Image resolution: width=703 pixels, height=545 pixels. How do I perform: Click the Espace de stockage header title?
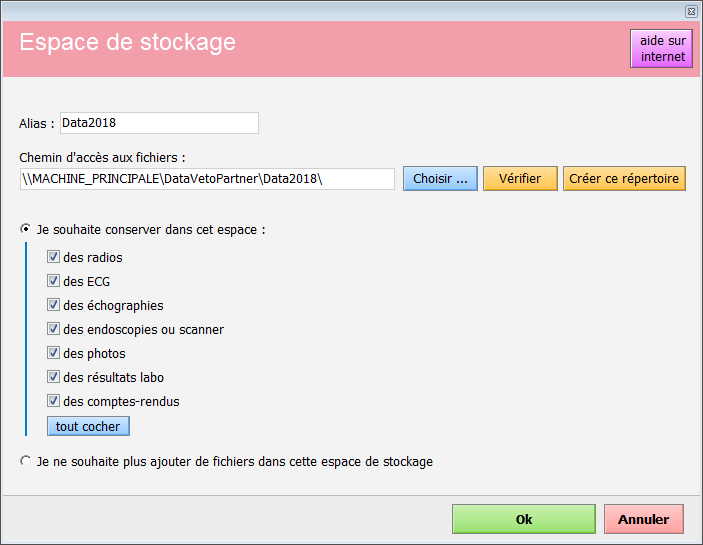click(x=127, y=43)
